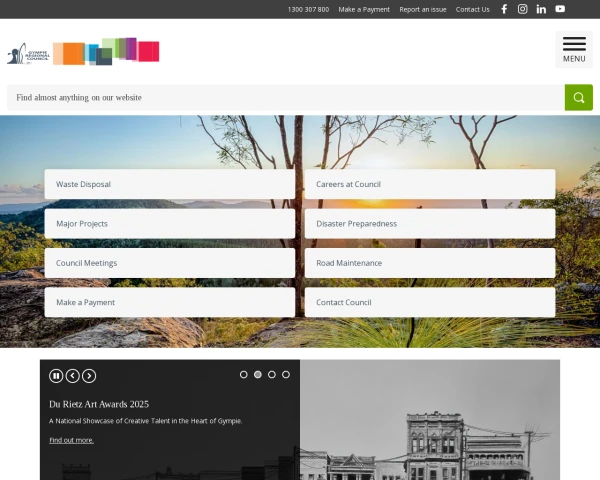Open the Careers at Council tile
The width and height of the screenshot is (600, 480).
pos(430,184)
